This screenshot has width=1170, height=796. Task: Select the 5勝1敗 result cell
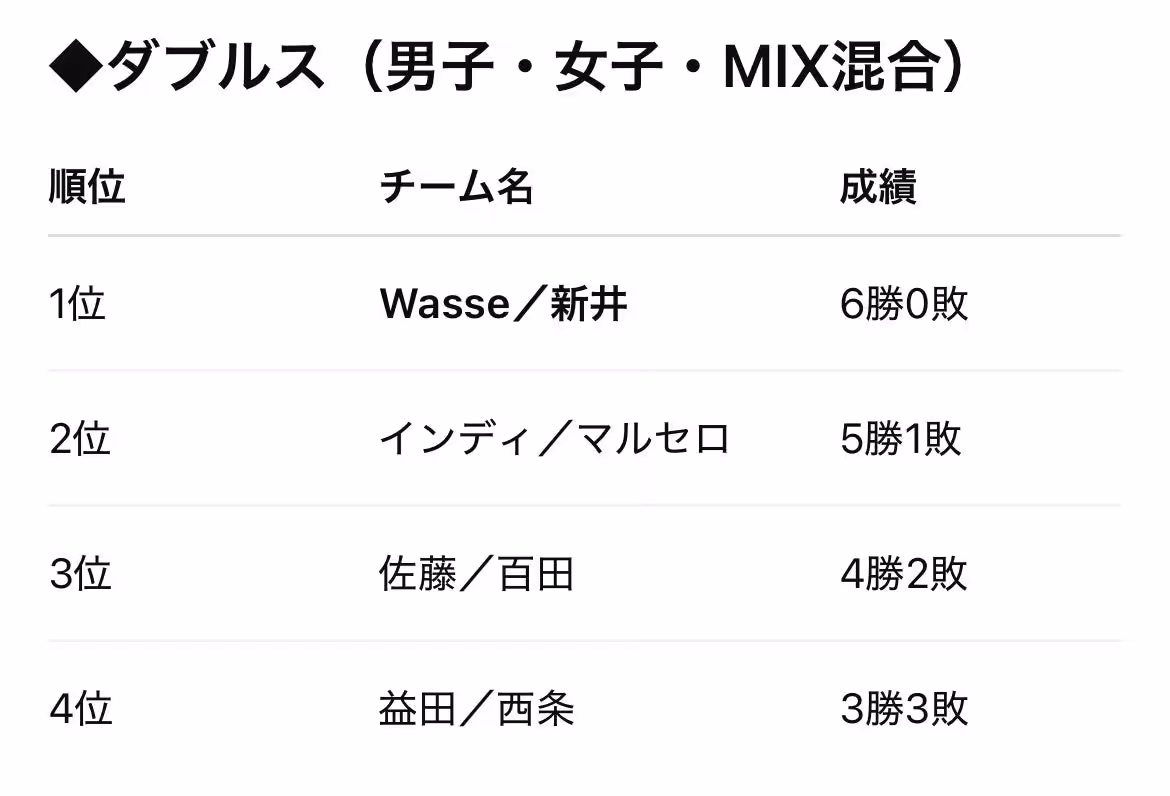tap(901, 439)
